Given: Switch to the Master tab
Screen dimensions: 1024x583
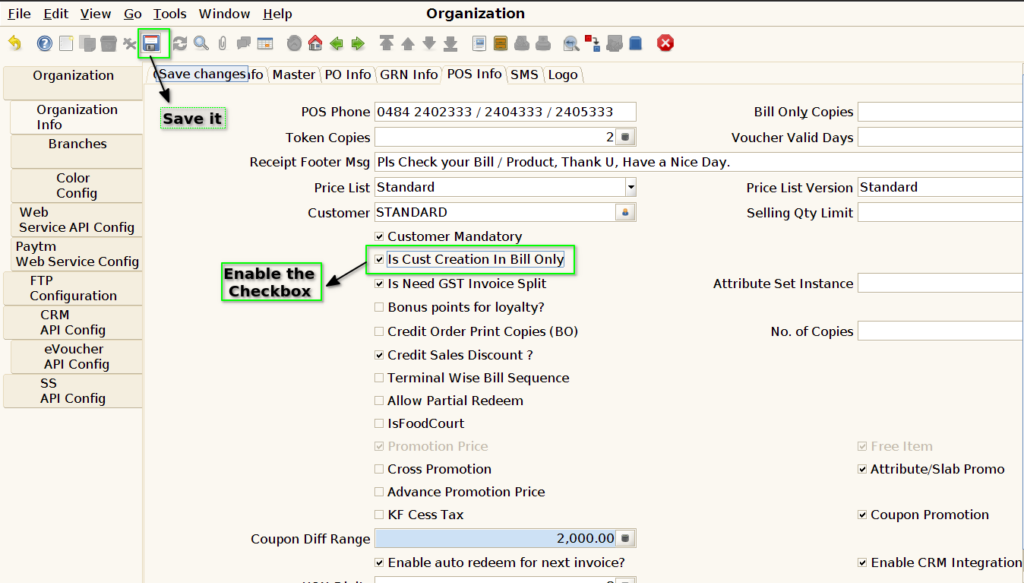Looking at the screenshot, I should click(x=294, y=74).
